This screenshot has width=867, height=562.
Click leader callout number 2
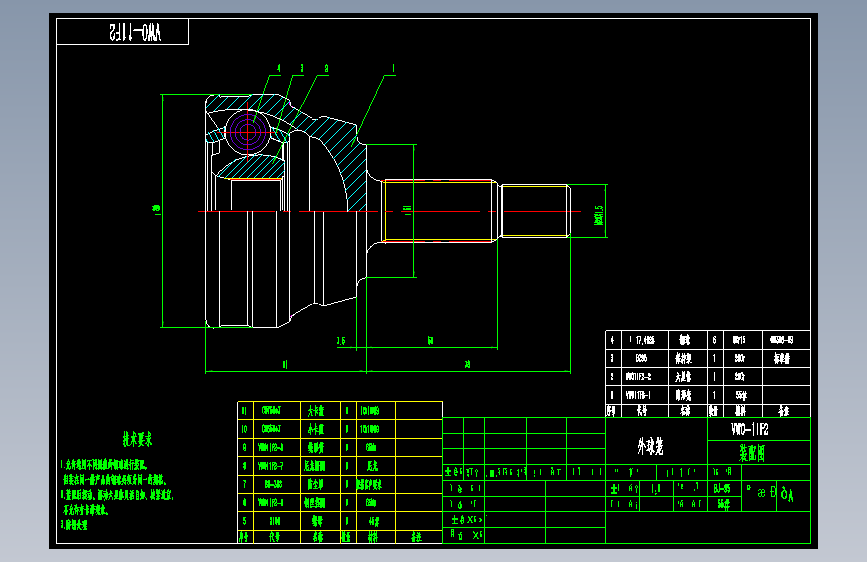coord(326,69)
